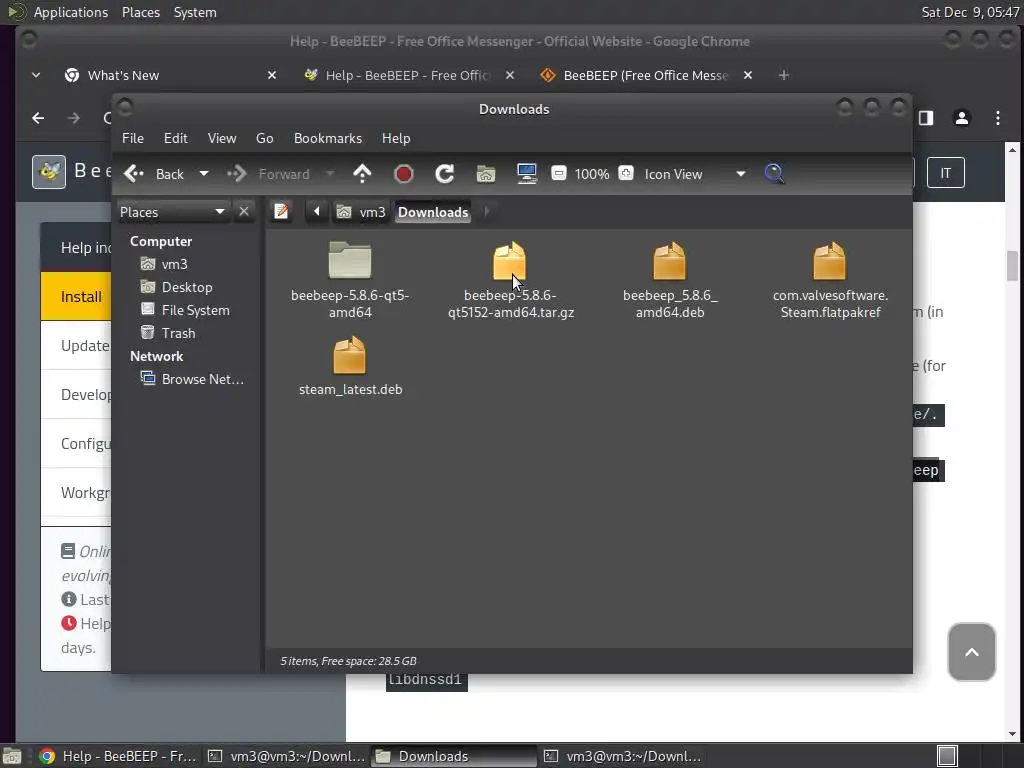The height and width of the screenshot is (768, 1024).
Task: Open the Applications menu in top panel
Action: coord(71,12)
